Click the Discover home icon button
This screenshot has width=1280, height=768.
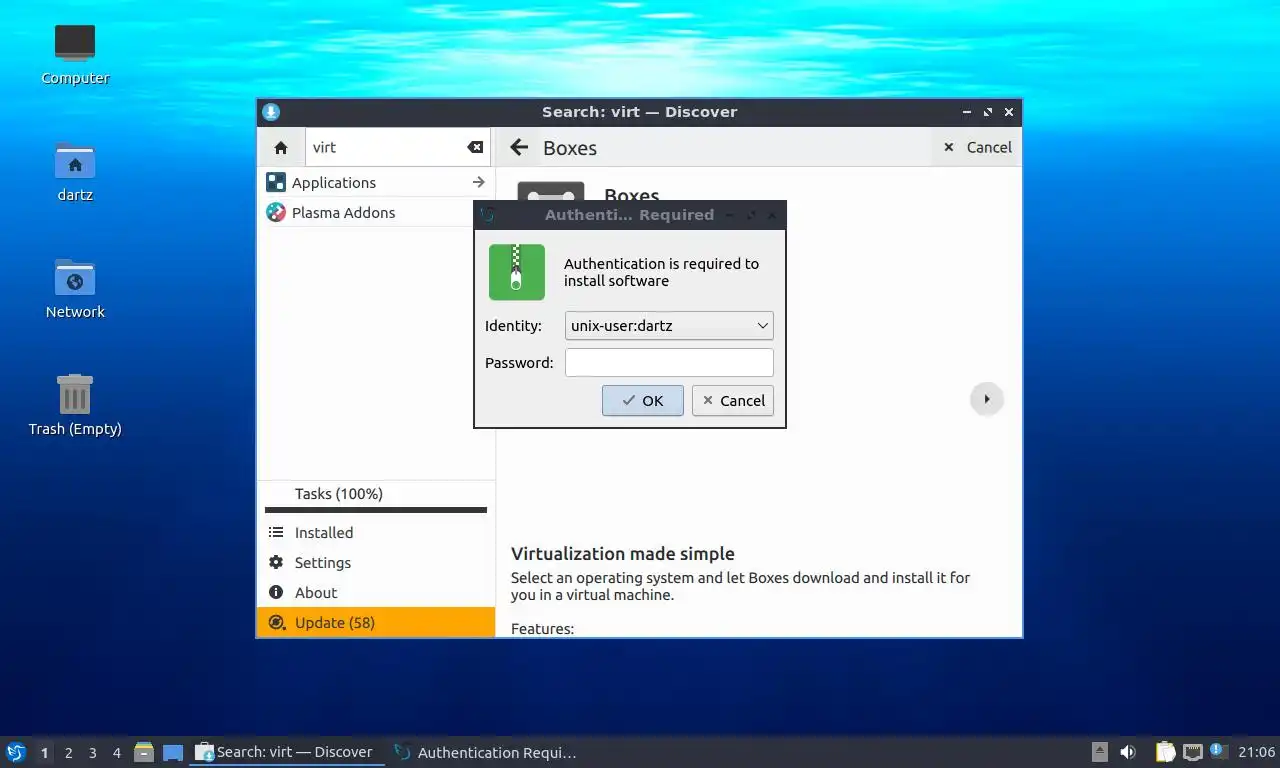(281, 147)
